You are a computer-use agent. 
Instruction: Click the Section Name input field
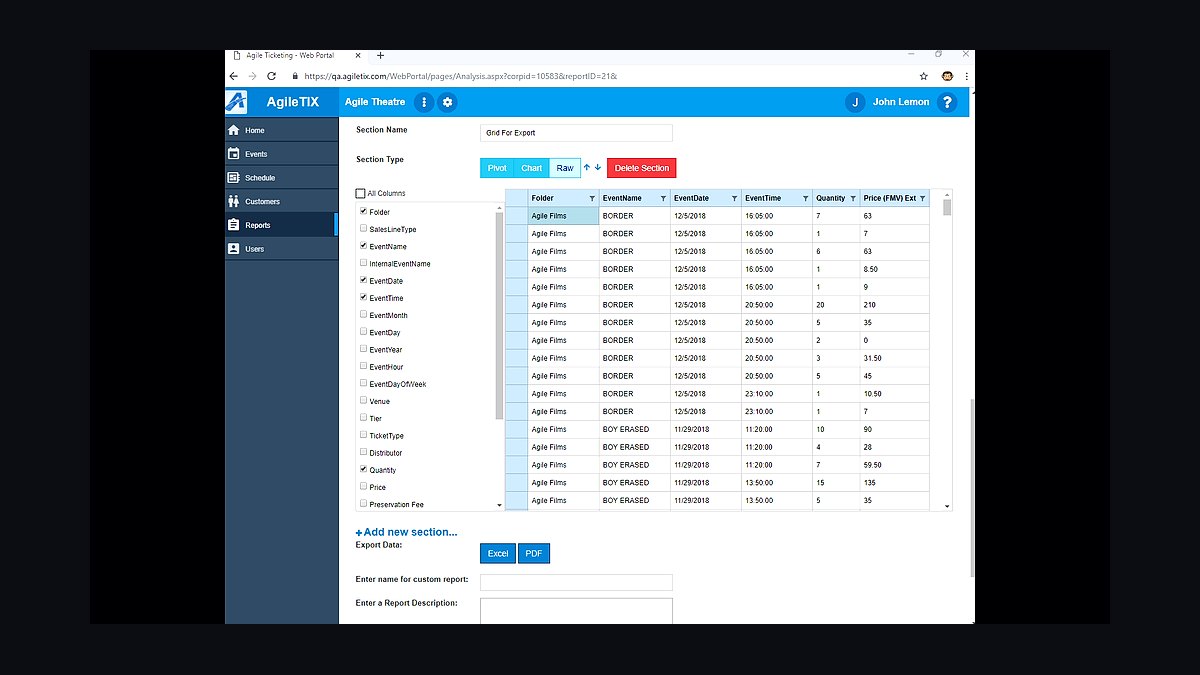[576, 132]
